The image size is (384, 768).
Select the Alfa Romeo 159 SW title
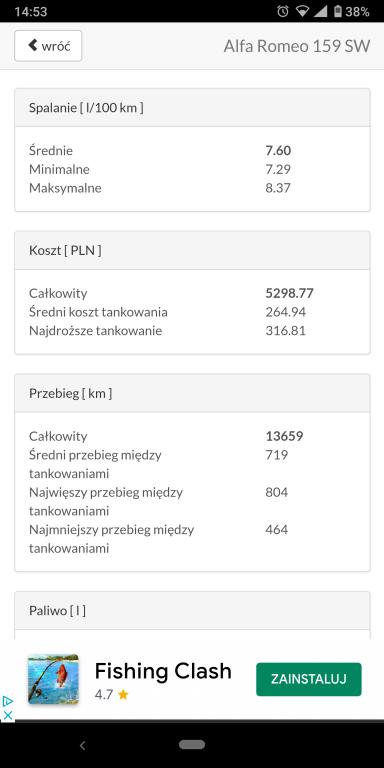coord(297,46)
